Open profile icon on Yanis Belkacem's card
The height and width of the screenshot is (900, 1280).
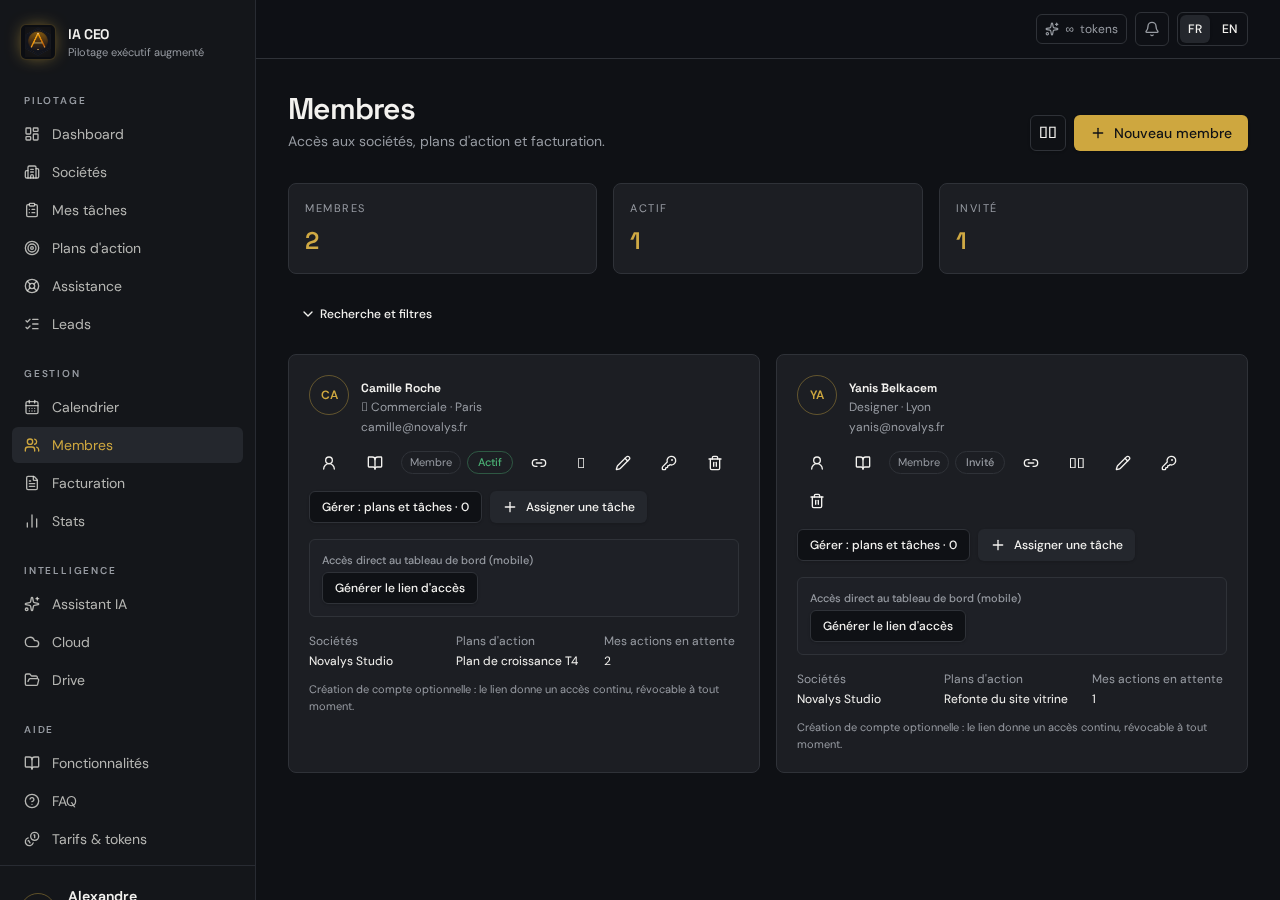(x=817, y=463)
